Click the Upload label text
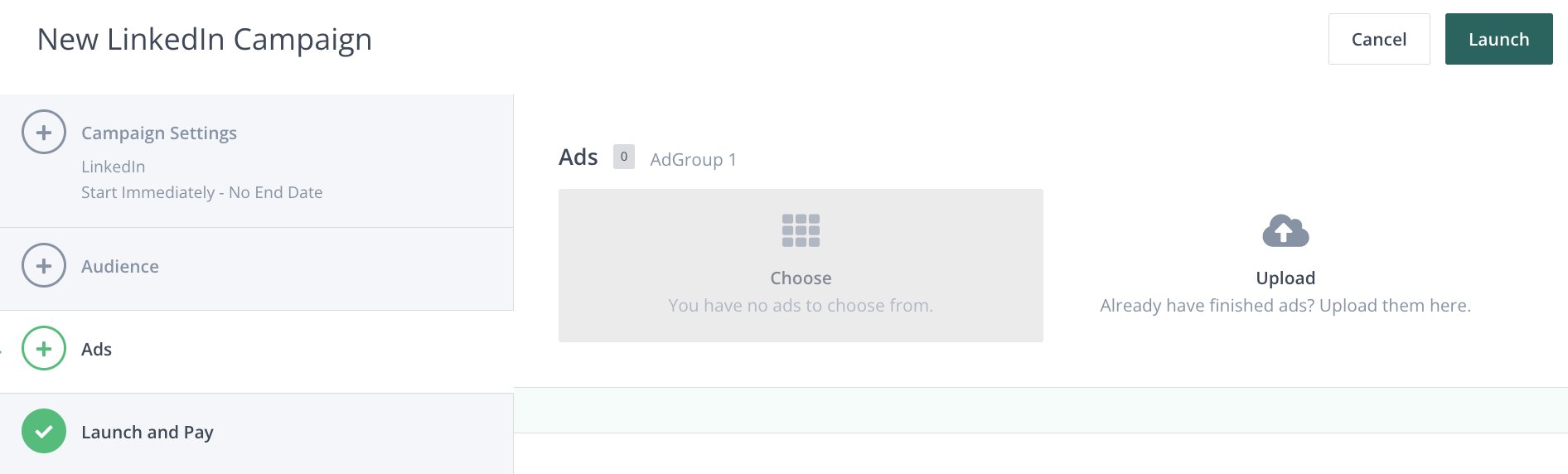Viewport: 1568px width, 474px height. pyautogui.click(x=1285, y=278)
